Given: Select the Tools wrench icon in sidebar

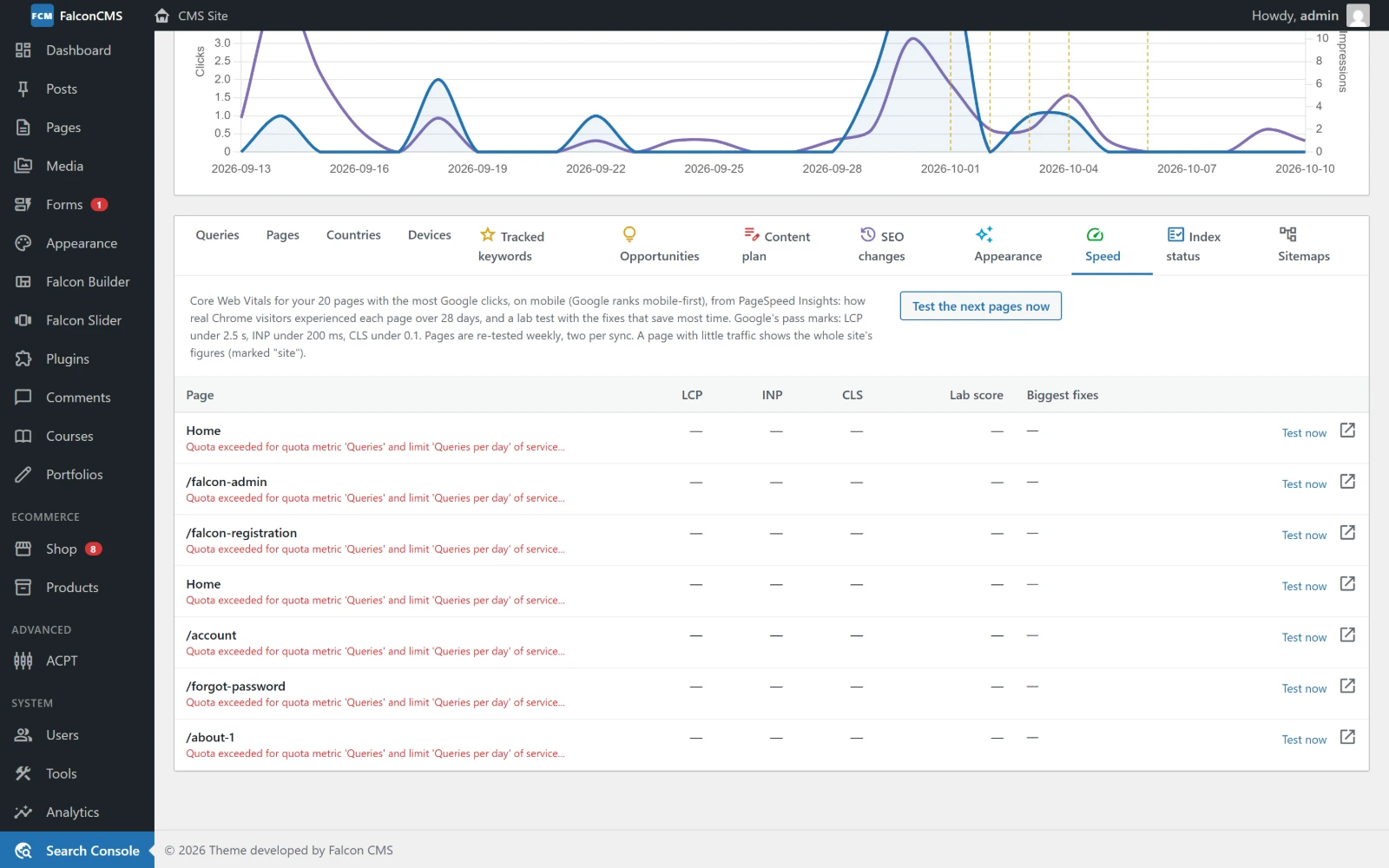Looking at the screenshot, I should coord(23,773).
